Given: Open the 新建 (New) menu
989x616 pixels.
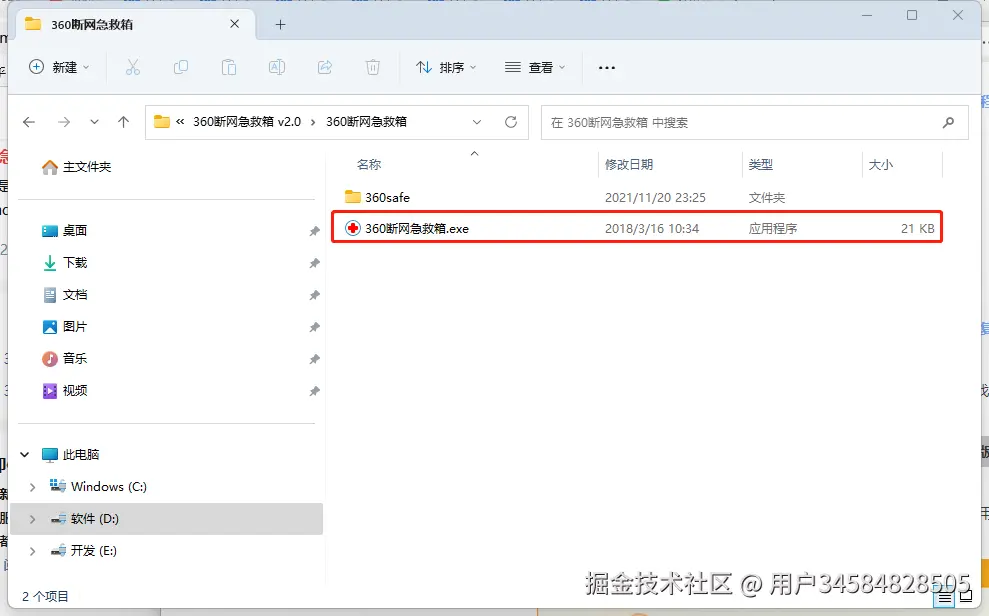Looking at the screenshot, I should (x=59, y=67).
